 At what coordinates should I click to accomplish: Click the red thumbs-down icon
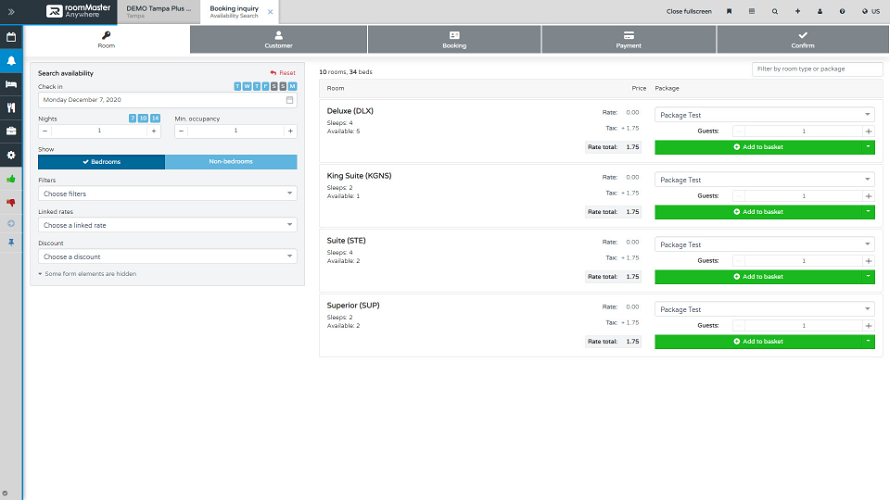pos(11,203)
